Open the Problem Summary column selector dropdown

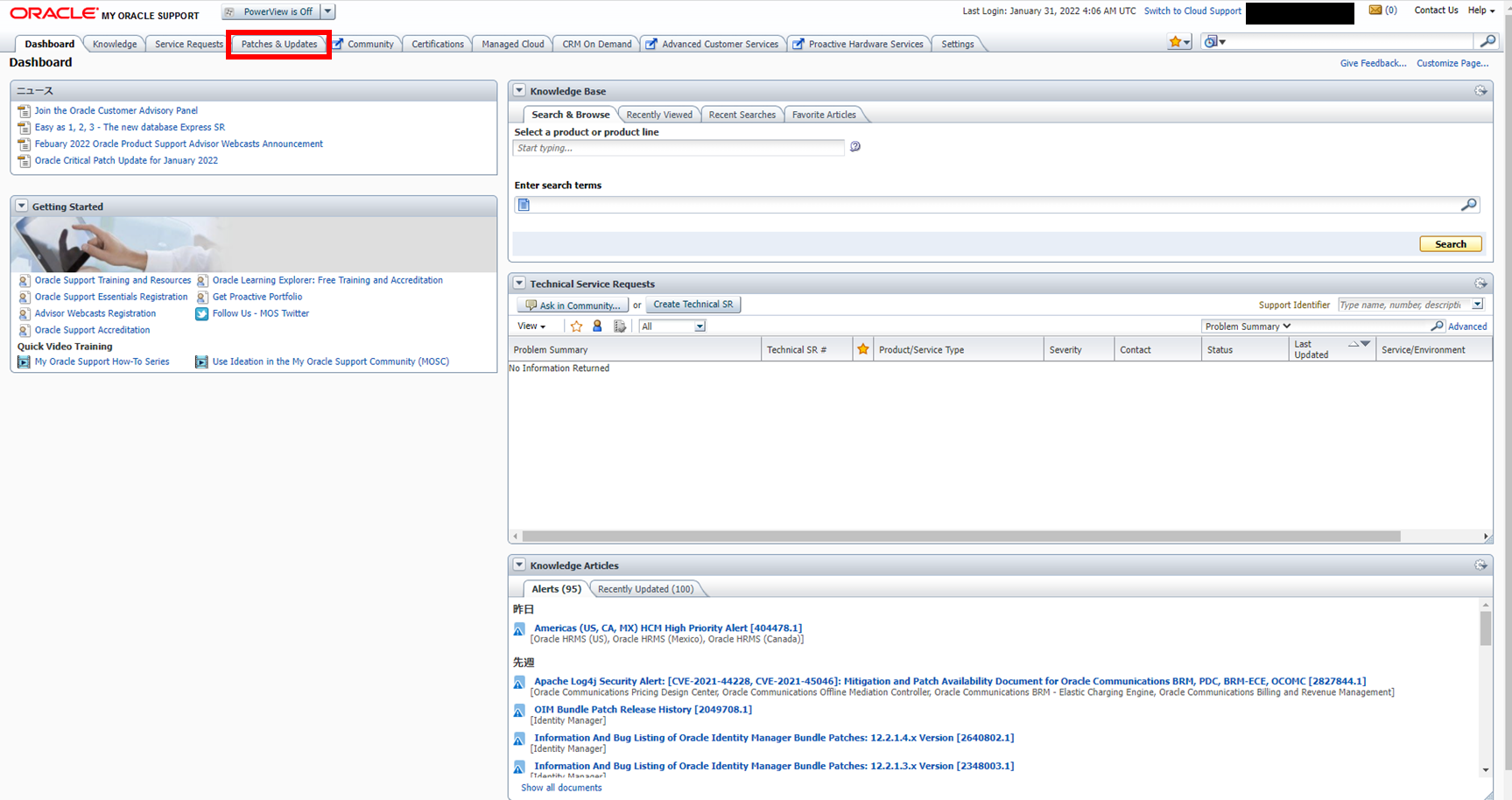point(1247,326)
